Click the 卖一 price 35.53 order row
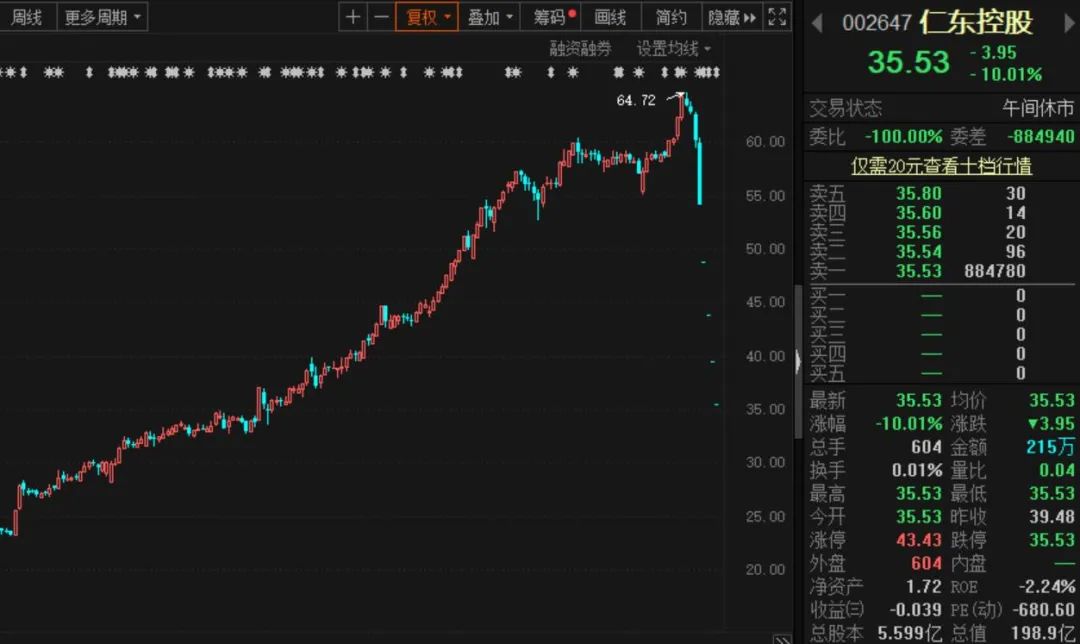1080x644 pixels. pyautogui.click(x=941, y=271)
